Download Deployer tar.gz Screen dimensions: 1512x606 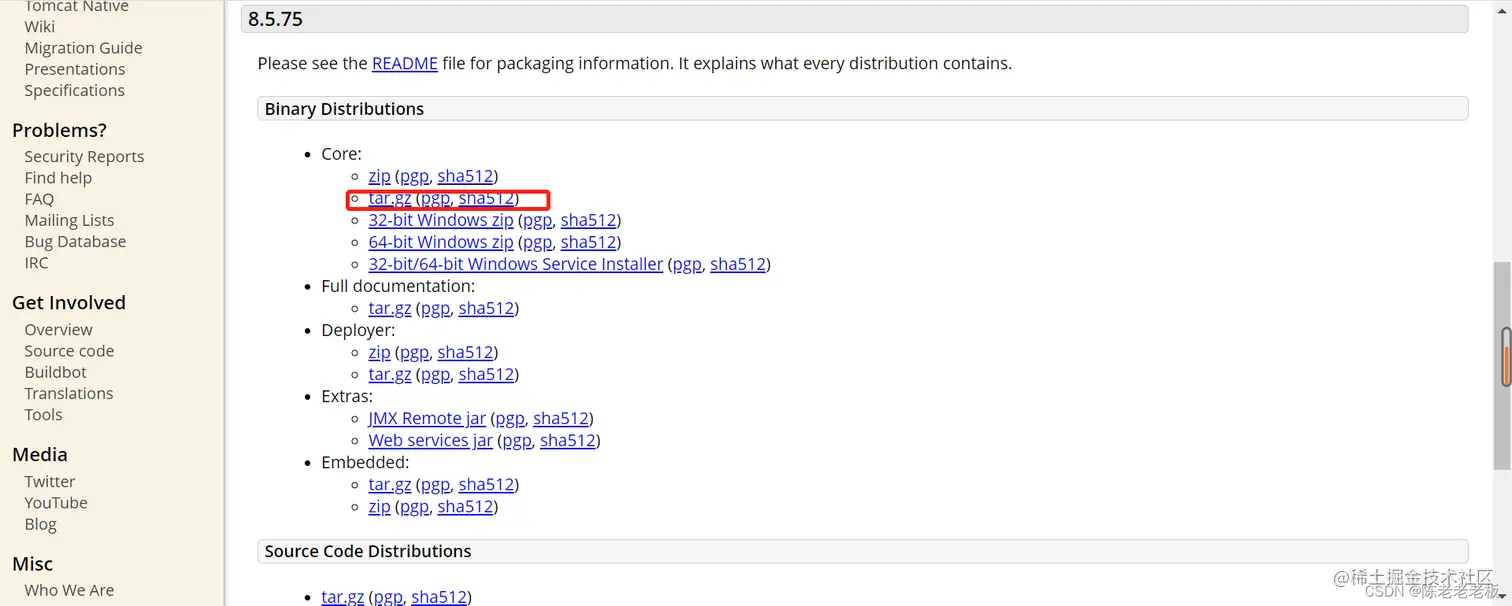(390, 374)
